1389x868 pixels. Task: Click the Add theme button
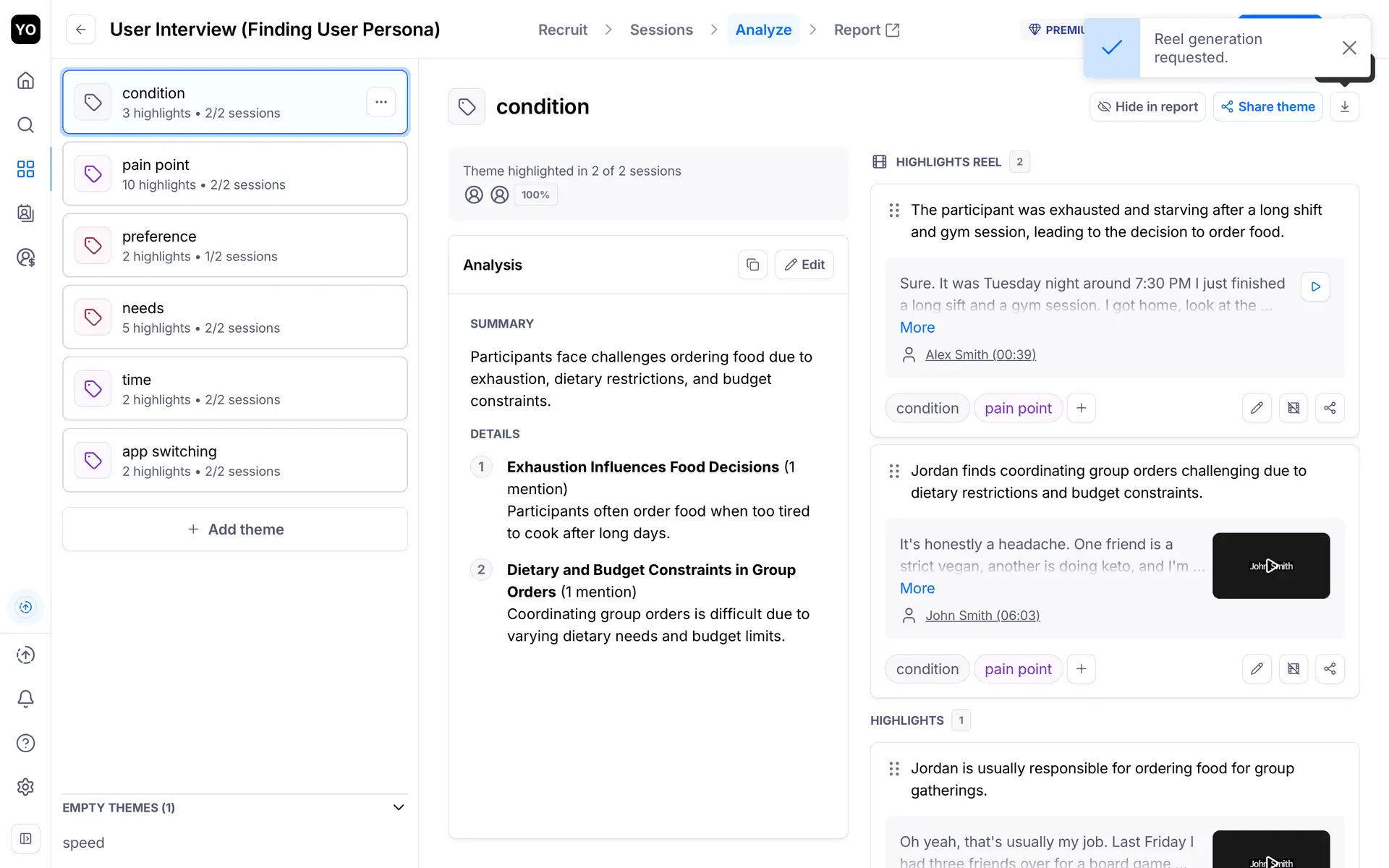(235, 529)
